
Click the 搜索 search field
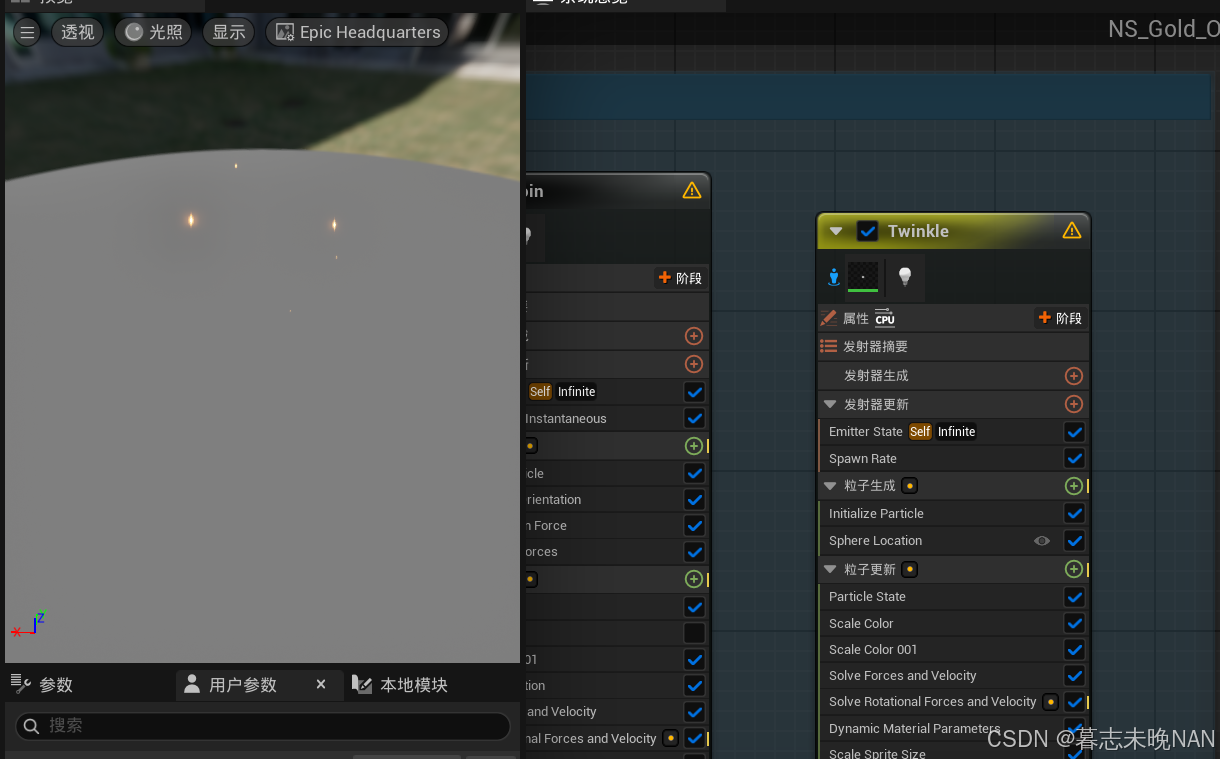pyautogui.click(x=264, y=726)
